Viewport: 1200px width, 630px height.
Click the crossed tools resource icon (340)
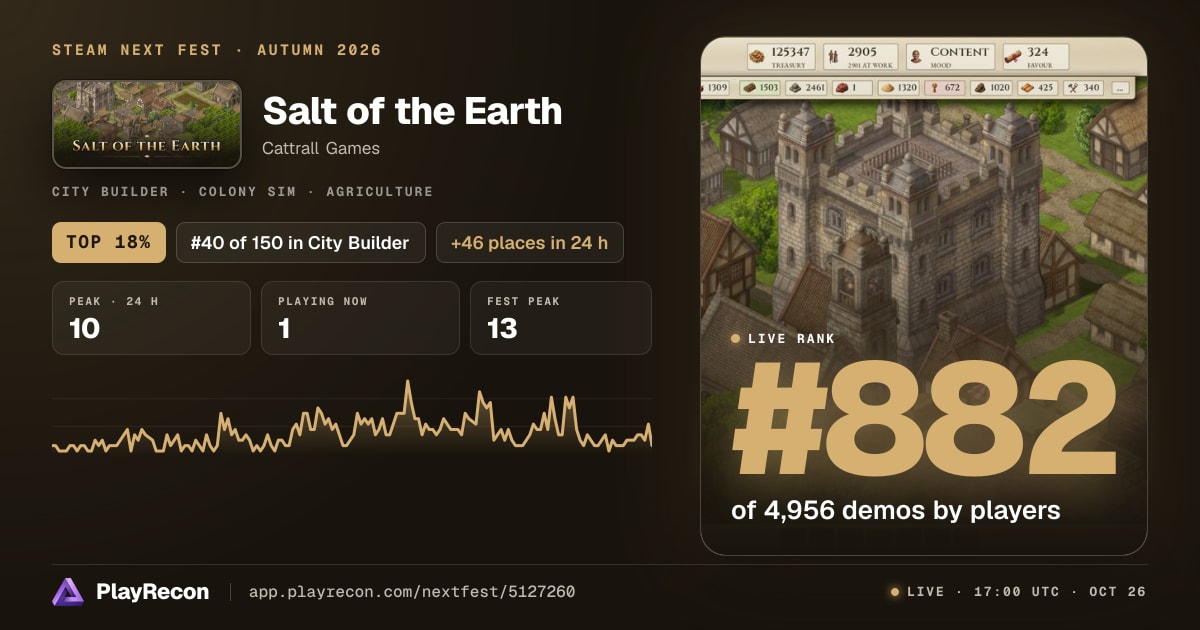(1073, 88)
